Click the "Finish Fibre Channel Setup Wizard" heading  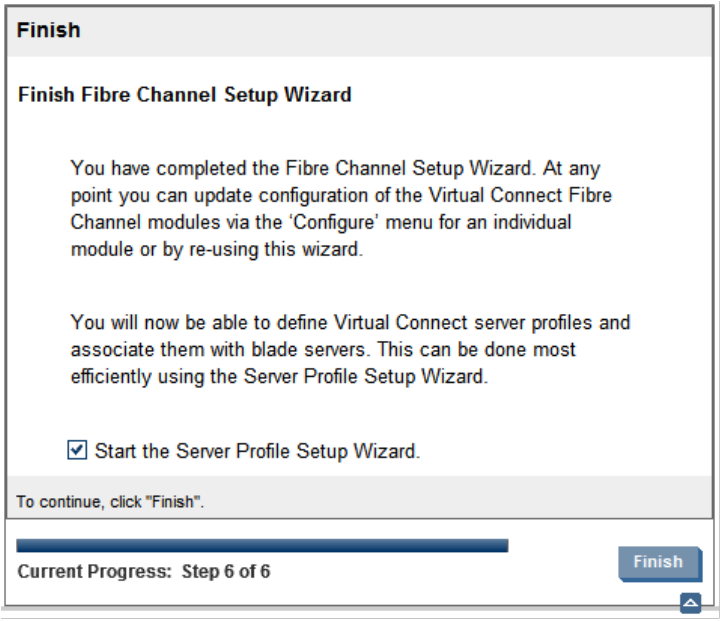pos(185,96)
